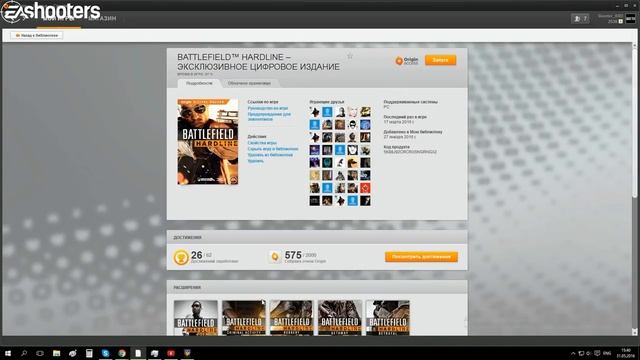Click the РАСШИРЕНИЯ section header
The height and width of the screenshot is (360, 640).
coord(187,287)
